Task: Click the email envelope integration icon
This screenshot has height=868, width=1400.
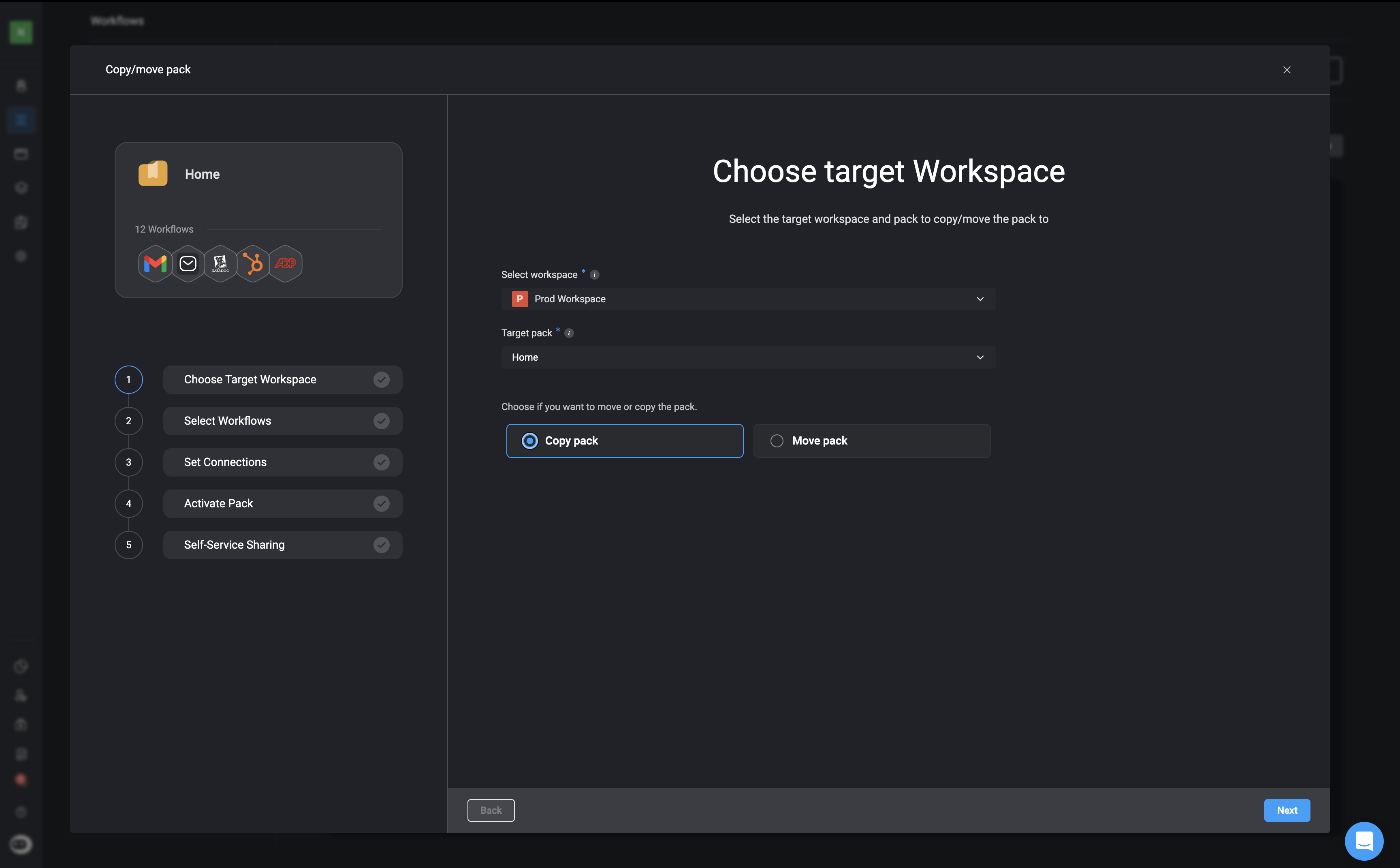Action: point(188,263)
